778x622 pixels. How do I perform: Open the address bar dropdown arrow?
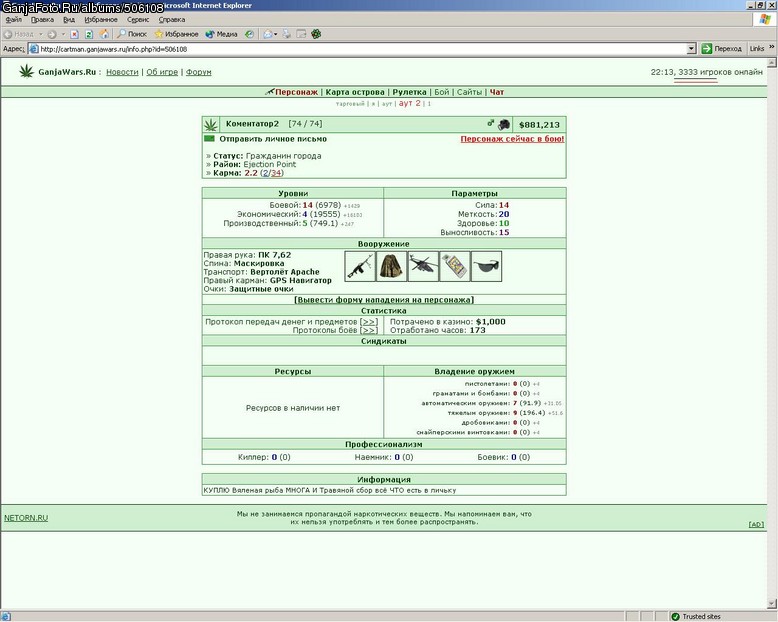coord(692,49)
